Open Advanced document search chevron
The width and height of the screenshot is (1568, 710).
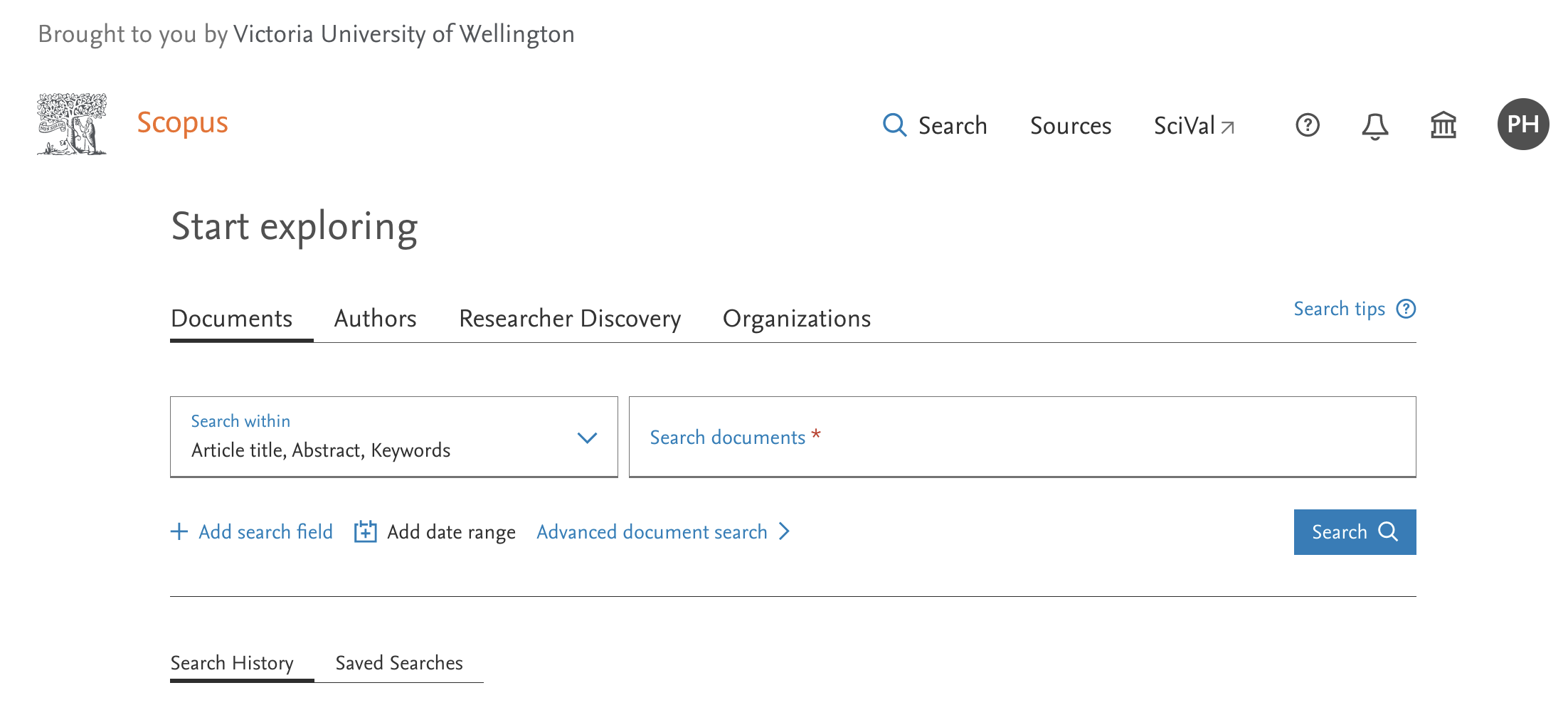click(x=784, y=531)
